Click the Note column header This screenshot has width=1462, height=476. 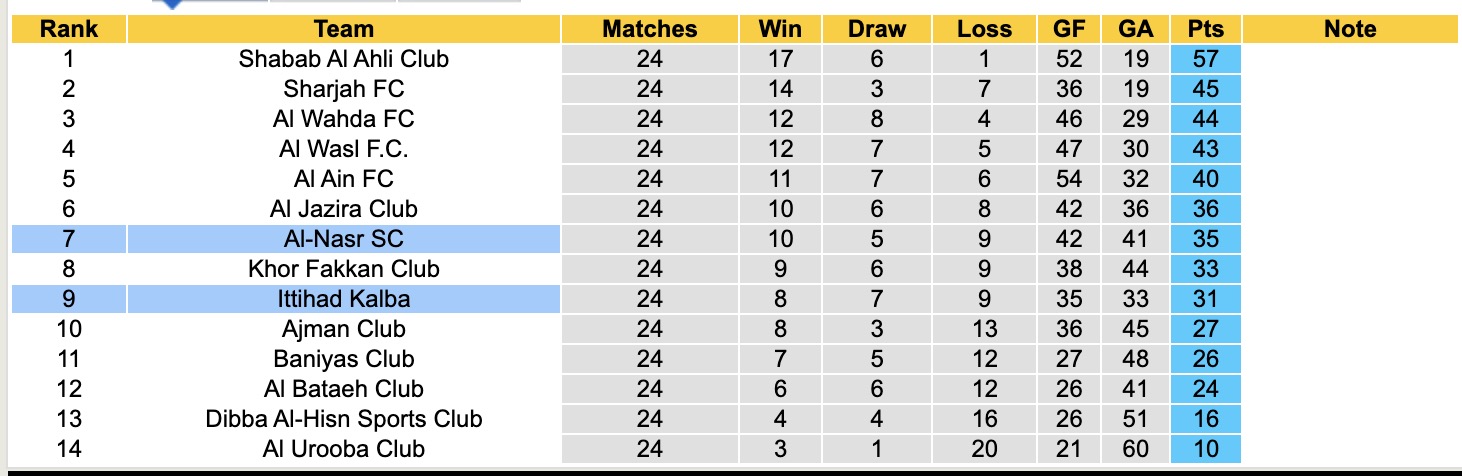(1349, 29)
